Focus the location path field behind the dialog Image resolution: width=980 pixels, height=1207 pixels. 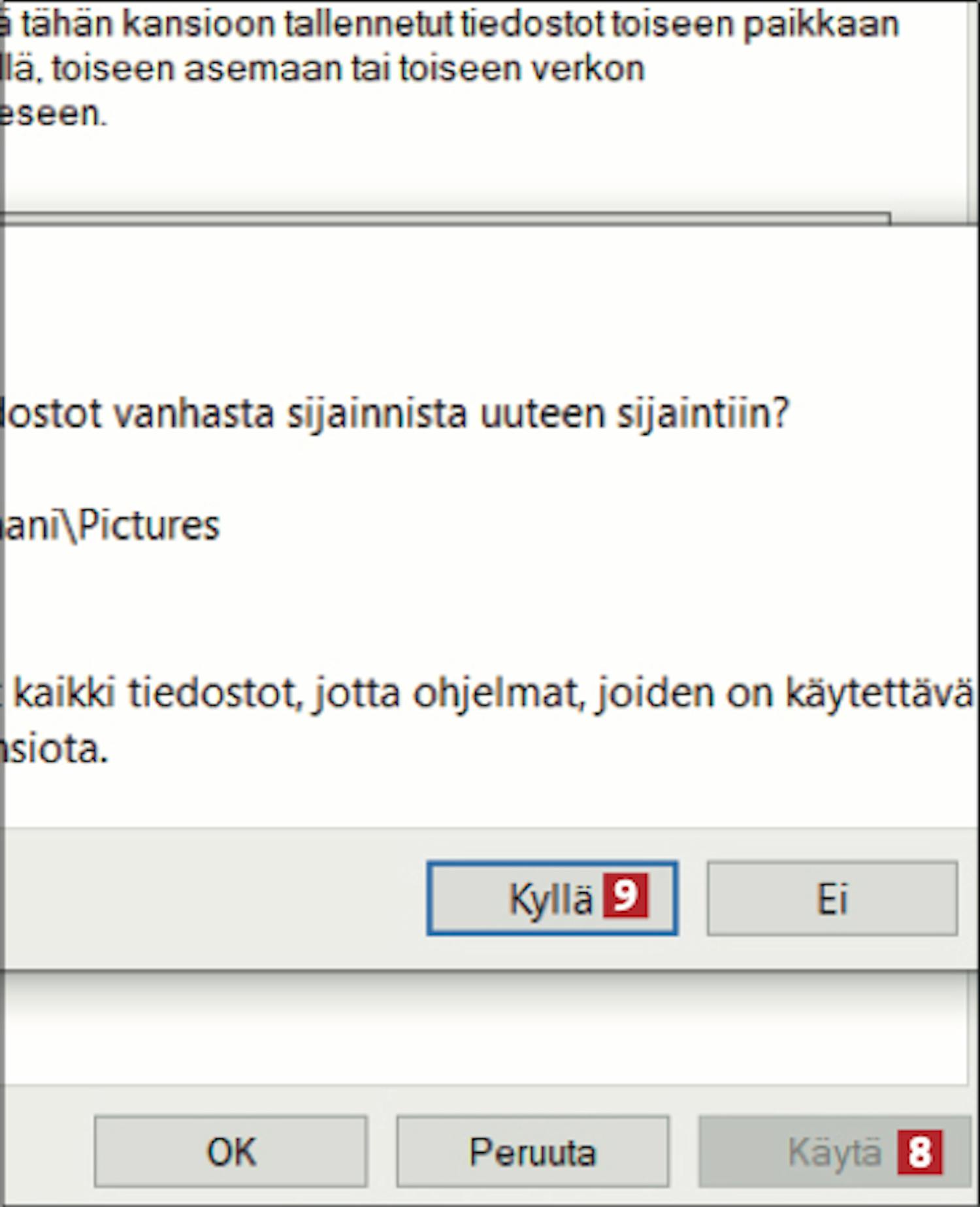(x=444, y=219)
